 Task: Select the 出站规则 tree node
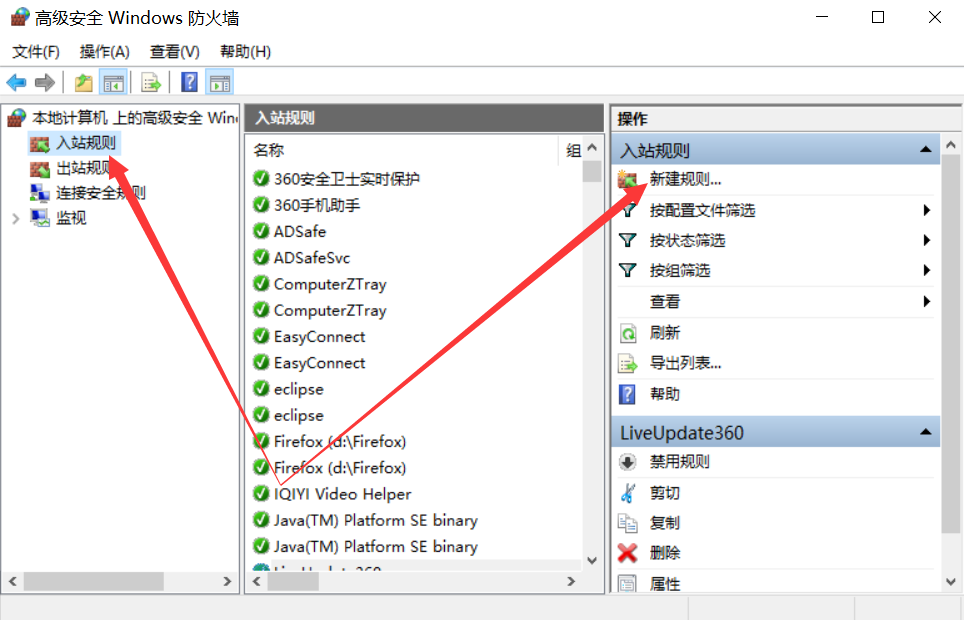coord(84,168)
